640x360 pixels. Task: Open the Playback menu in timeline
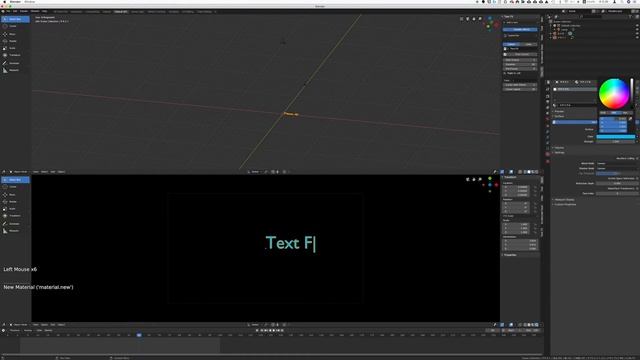15,331
